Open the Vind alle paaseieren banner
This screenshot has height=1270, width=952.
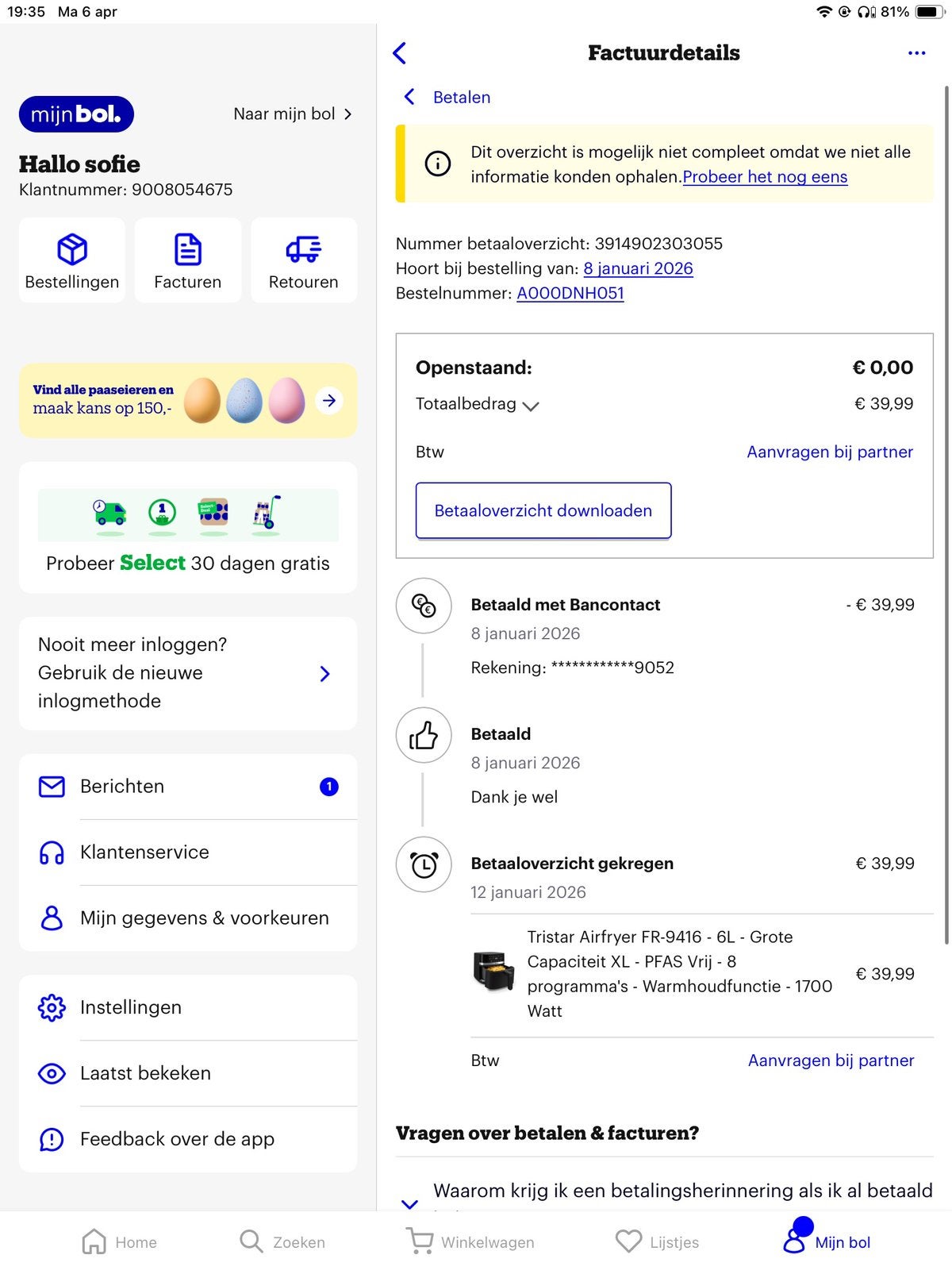pyautogui.click(x=188, y=401)
